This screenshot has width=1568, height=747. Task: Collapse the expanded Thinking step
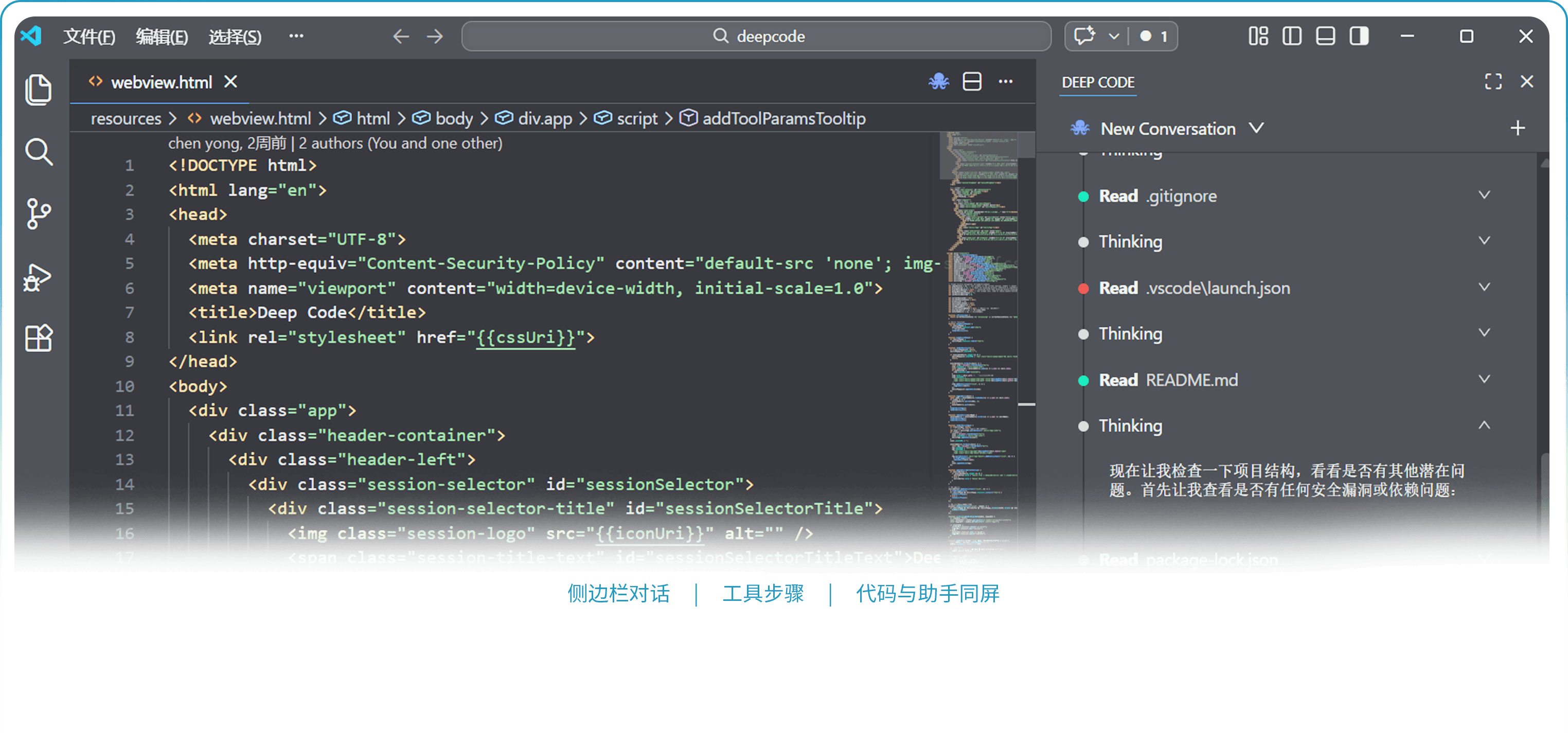(1484, 425)
